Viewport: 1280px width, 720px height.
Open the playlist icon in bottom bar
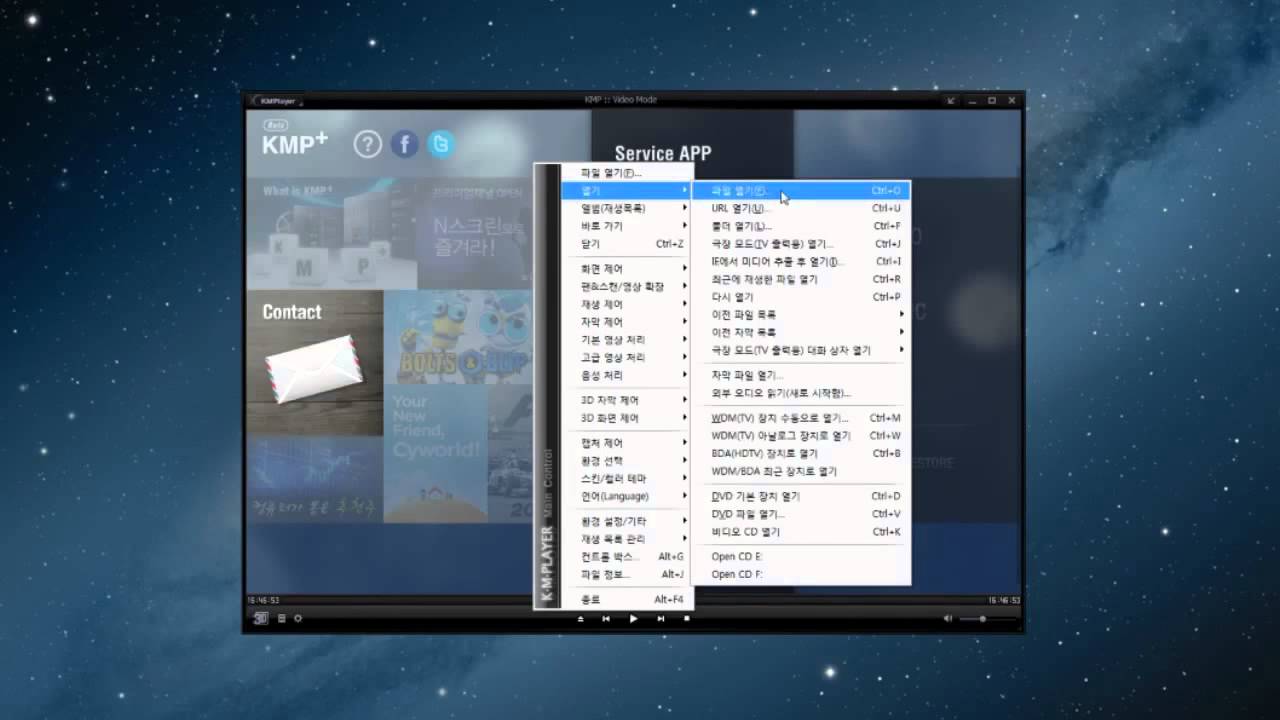tap(282, 618)
